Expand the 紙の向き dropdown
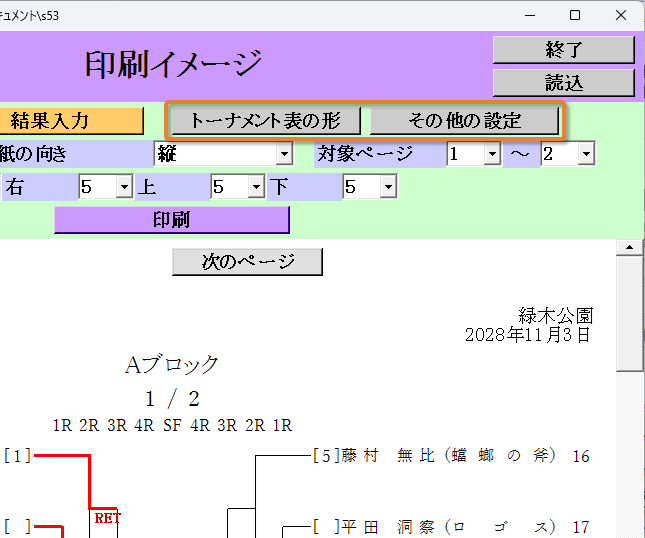 [x=284, y=154]
